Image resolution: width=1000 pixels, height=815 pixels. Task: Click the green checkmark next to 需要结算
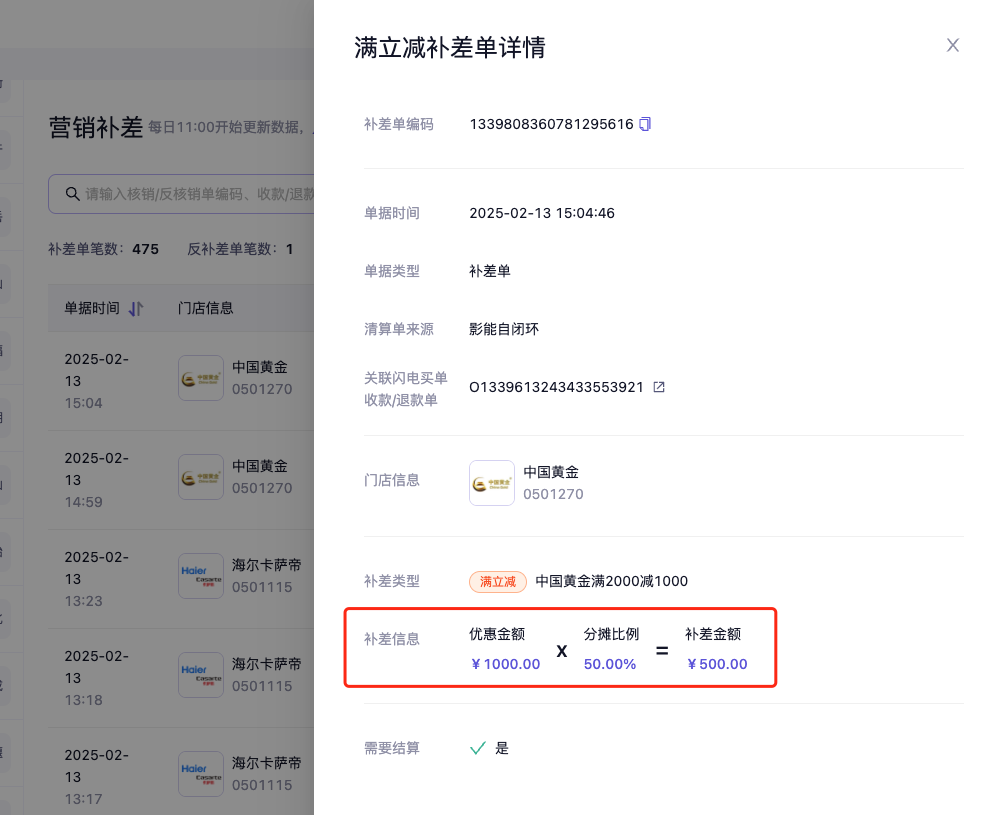coord(478,747)
